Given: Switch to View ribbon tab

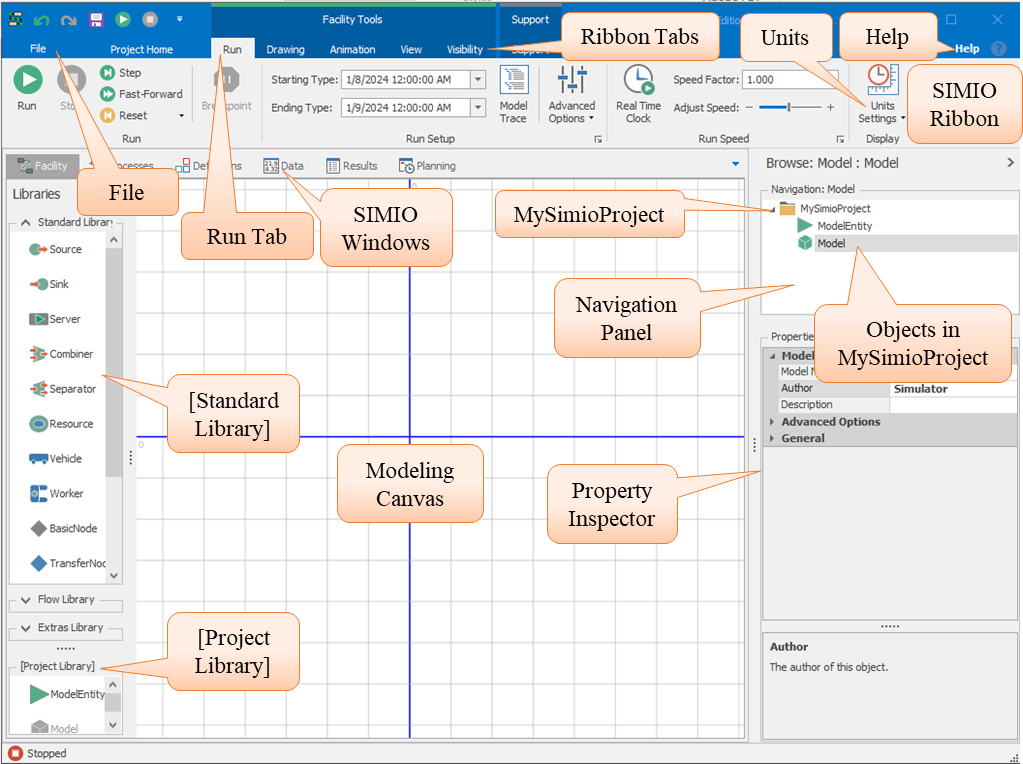Looking at the screenshot, I should 411,49.
